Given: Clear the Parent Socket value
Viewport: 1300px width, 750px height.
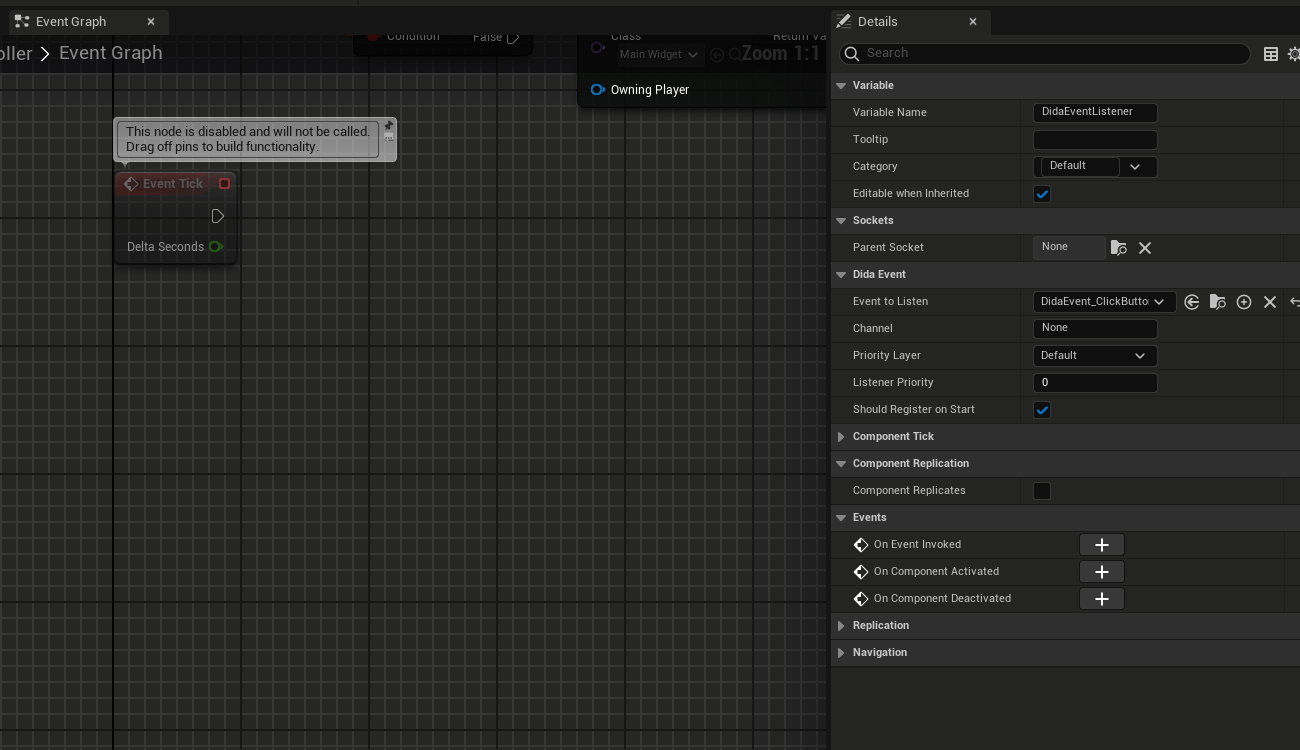Looking at the screenshot, I should tap(1145, 248).
